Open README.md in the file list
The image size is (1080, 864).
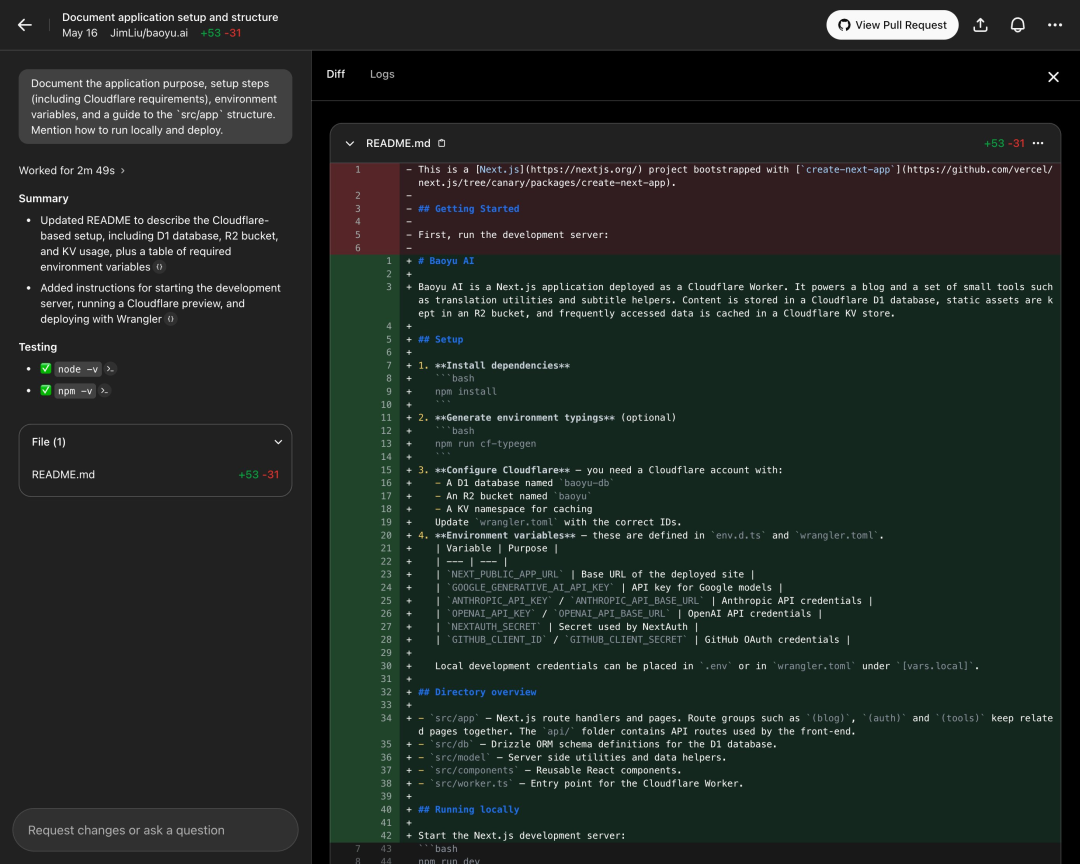(155, 475)
